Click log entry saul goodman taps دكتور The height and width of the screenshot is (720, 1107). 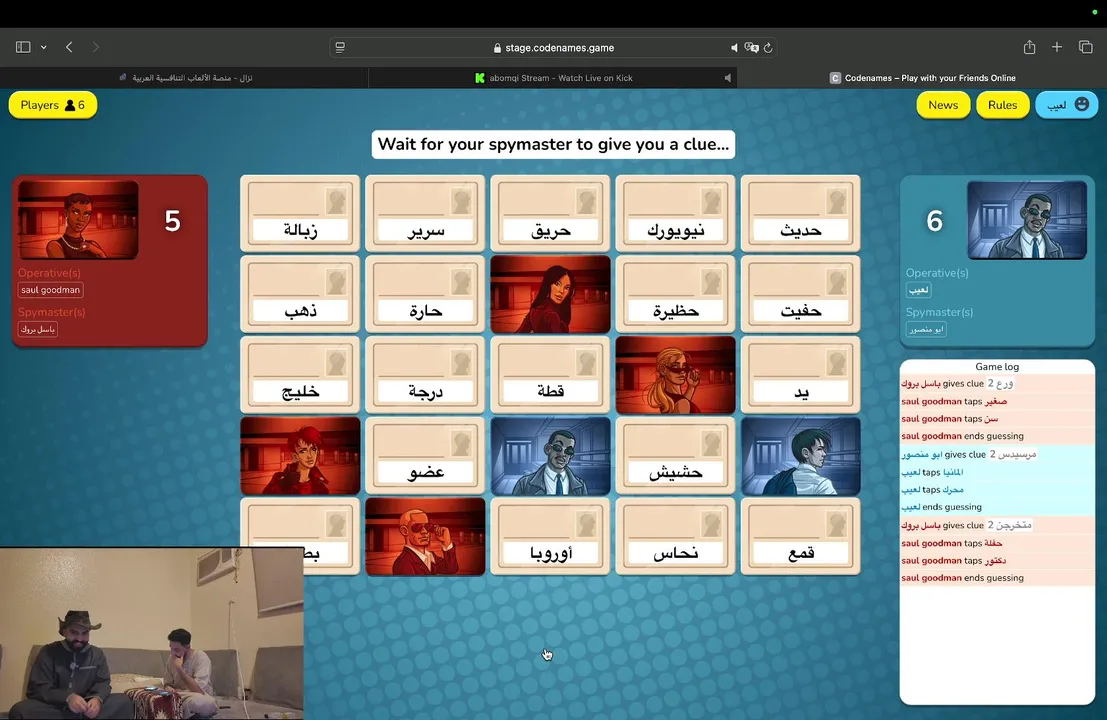(997, 560)
